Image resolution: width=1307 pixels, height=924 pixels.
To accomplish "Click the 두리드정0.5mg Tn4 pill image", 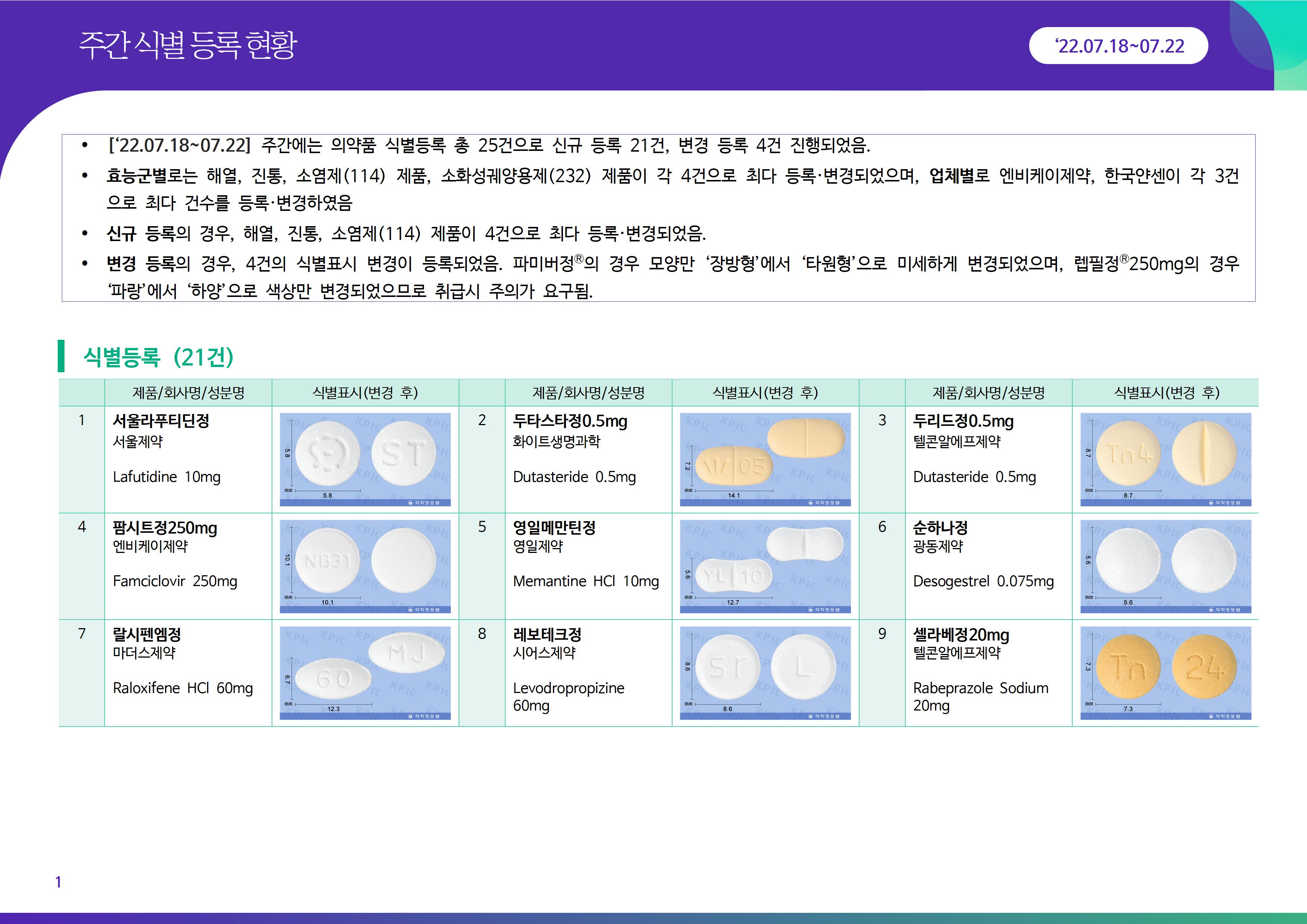I will pos(1165,459).
